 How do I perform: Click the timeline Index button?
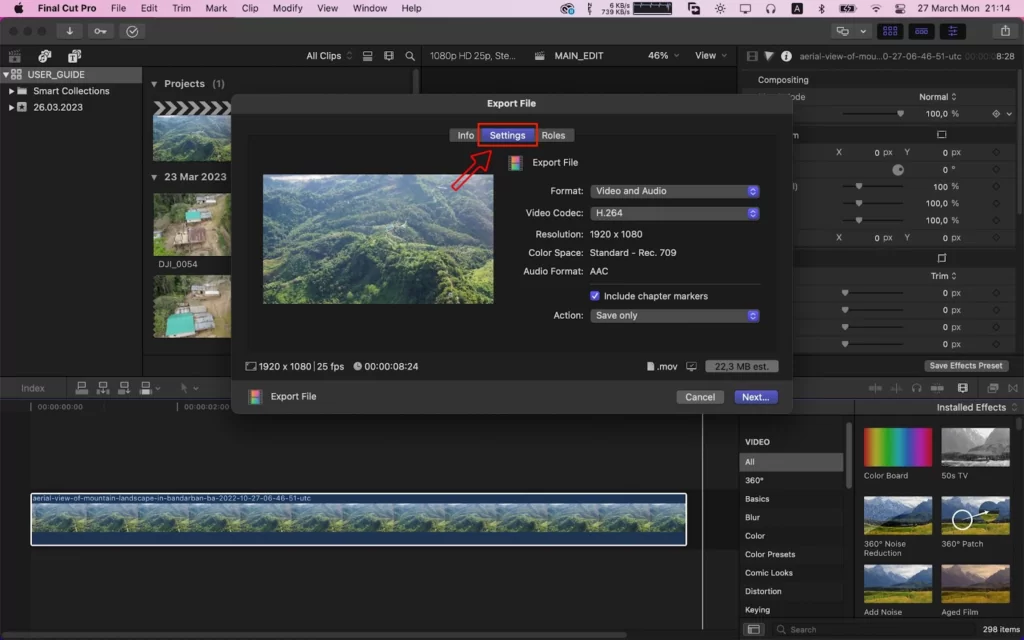click(x=33, y=389)
